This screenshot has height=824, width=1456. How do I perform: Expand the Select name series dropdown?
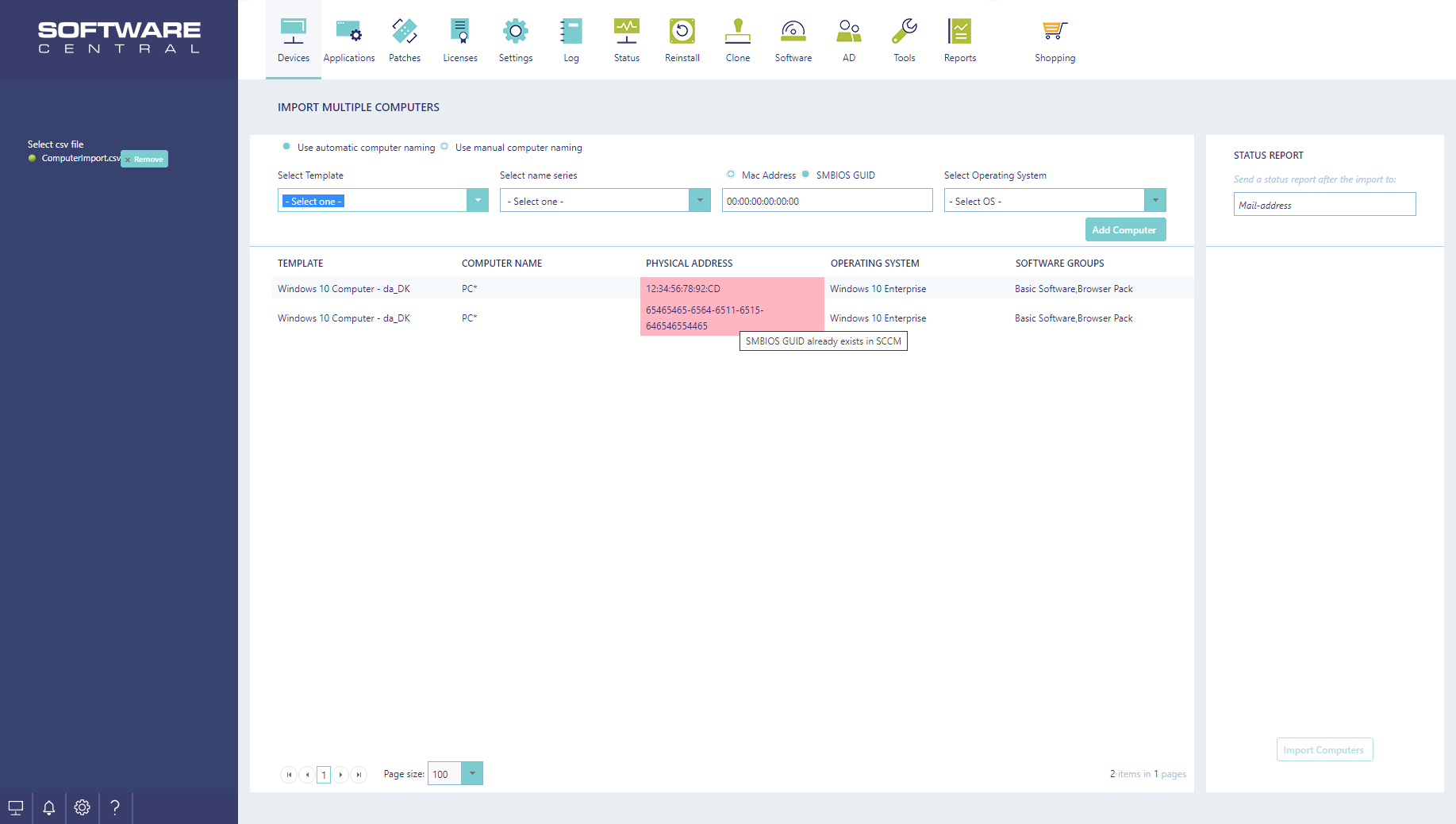coord(700,201)
